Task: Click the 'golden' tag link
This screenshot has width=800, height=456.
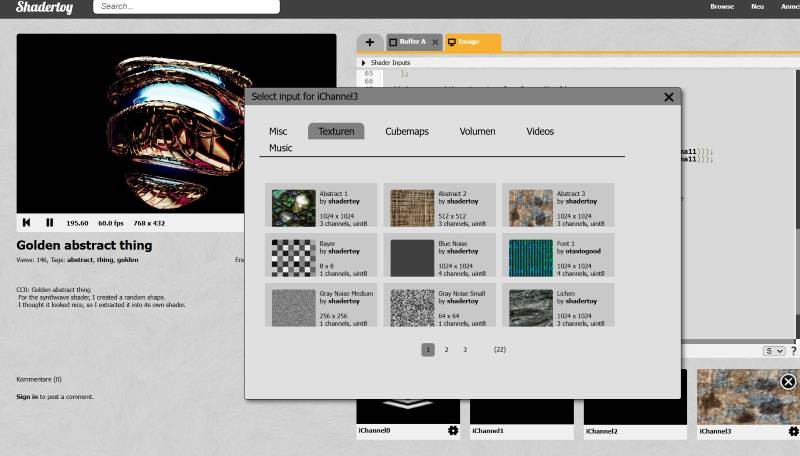Action: [x=128, y=259]
